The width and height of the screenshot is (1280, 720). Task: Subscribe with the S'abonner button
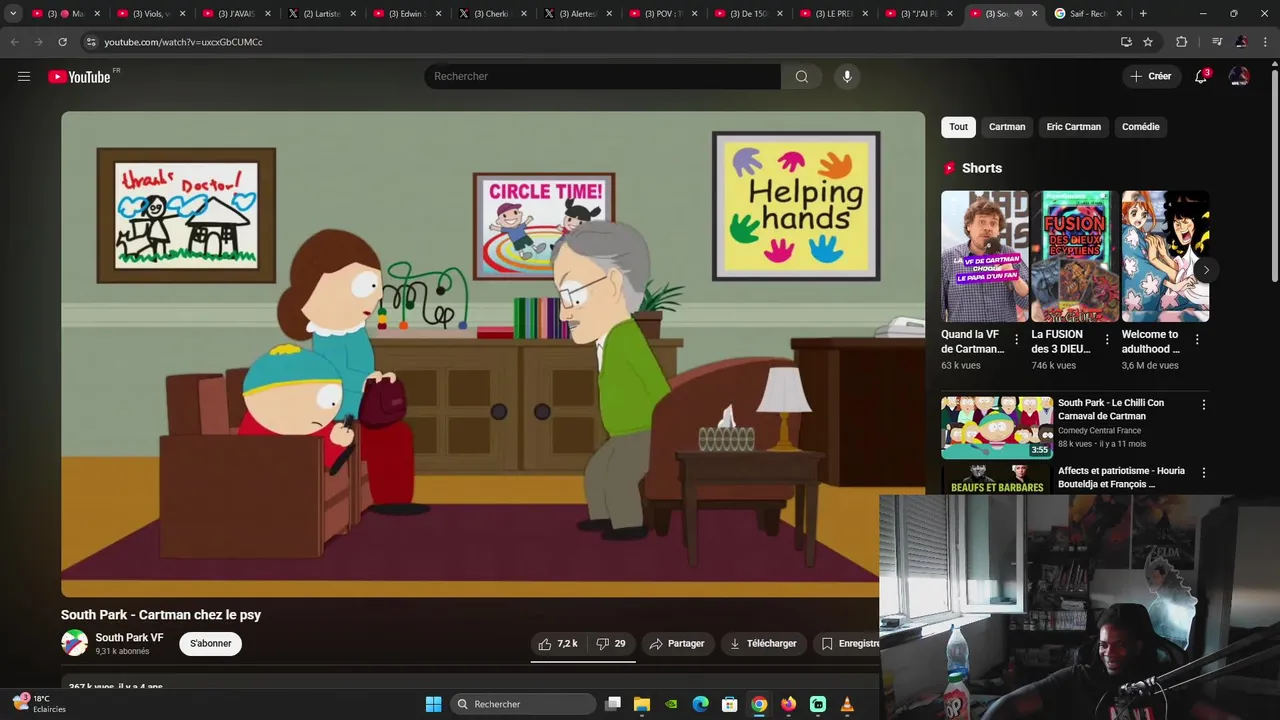(x=211, y=643)
